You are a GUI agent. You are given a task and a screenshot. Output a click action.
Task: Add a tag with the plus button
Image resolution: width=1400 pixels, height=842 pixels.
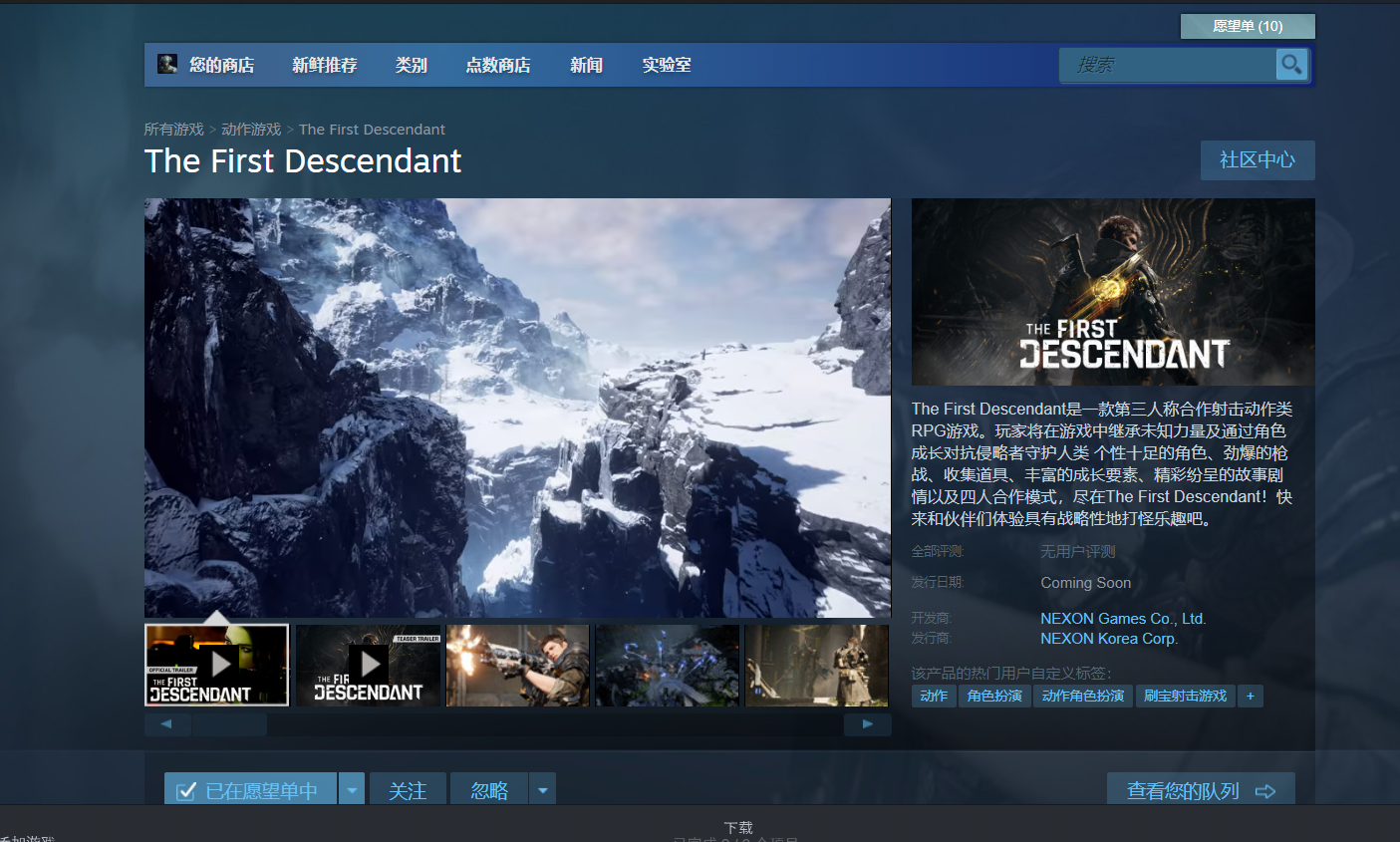pos(1251,696)
